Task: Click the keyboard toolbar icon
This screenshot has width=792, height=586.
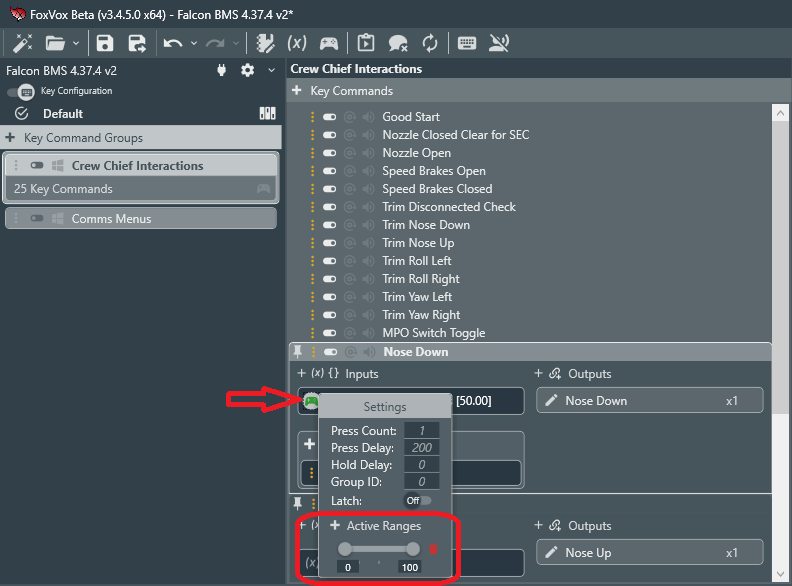Action: (467, 43)
